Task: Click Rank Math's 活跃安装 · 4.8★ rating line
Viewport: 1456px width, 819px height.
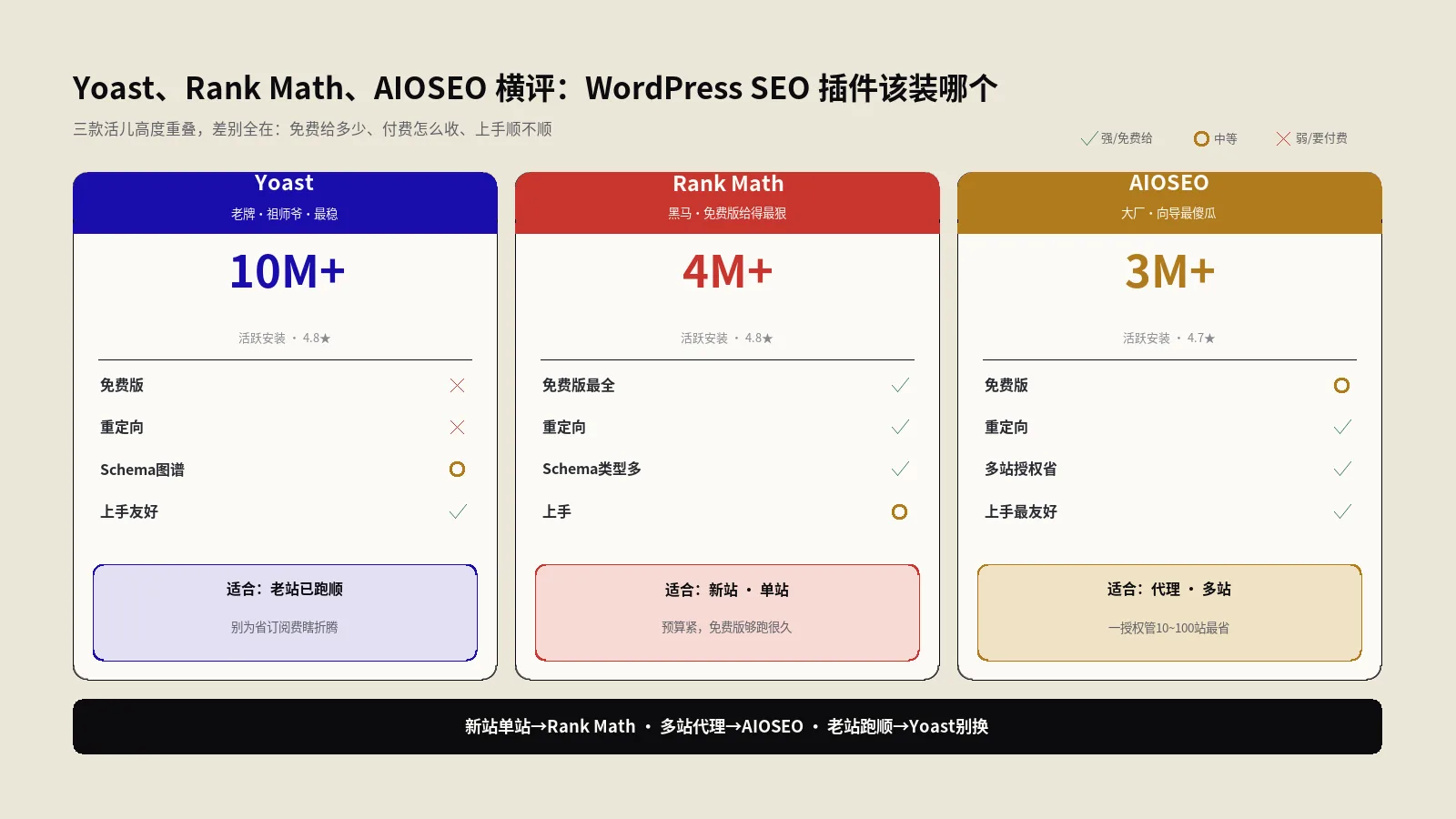Action: click(727, 339)
